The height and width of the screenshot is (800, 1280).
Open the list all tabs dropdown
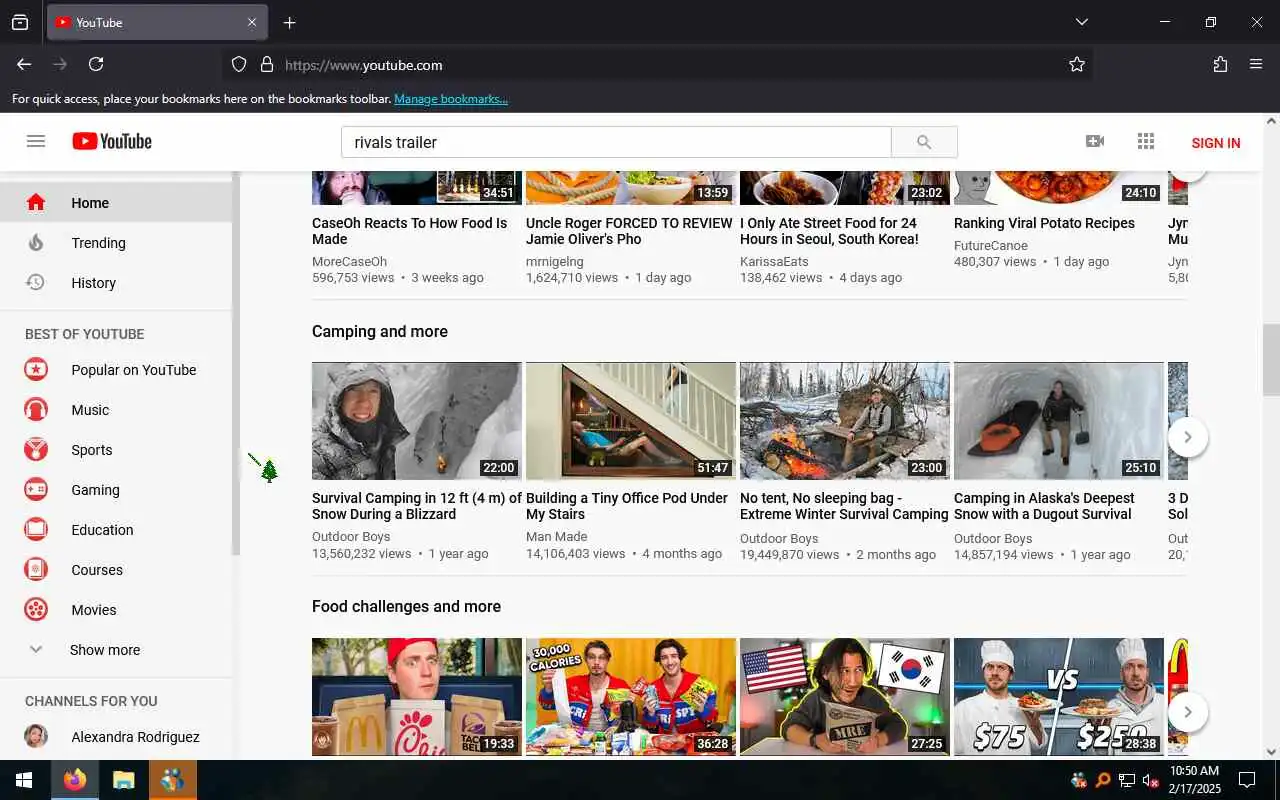1081,22
